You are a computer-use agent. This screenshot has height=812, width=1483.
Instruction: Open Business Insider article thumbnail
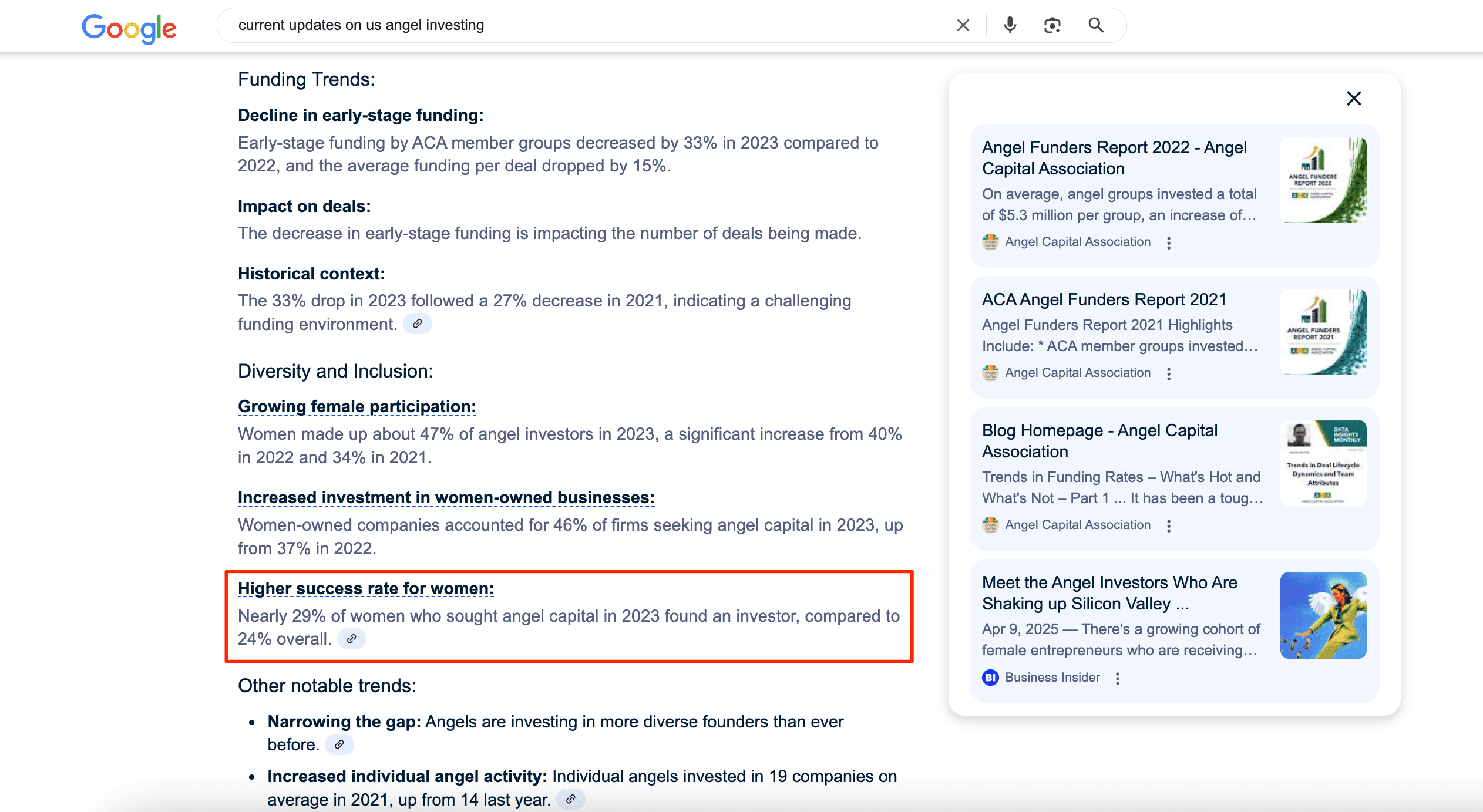click(x=1323, y=615)
